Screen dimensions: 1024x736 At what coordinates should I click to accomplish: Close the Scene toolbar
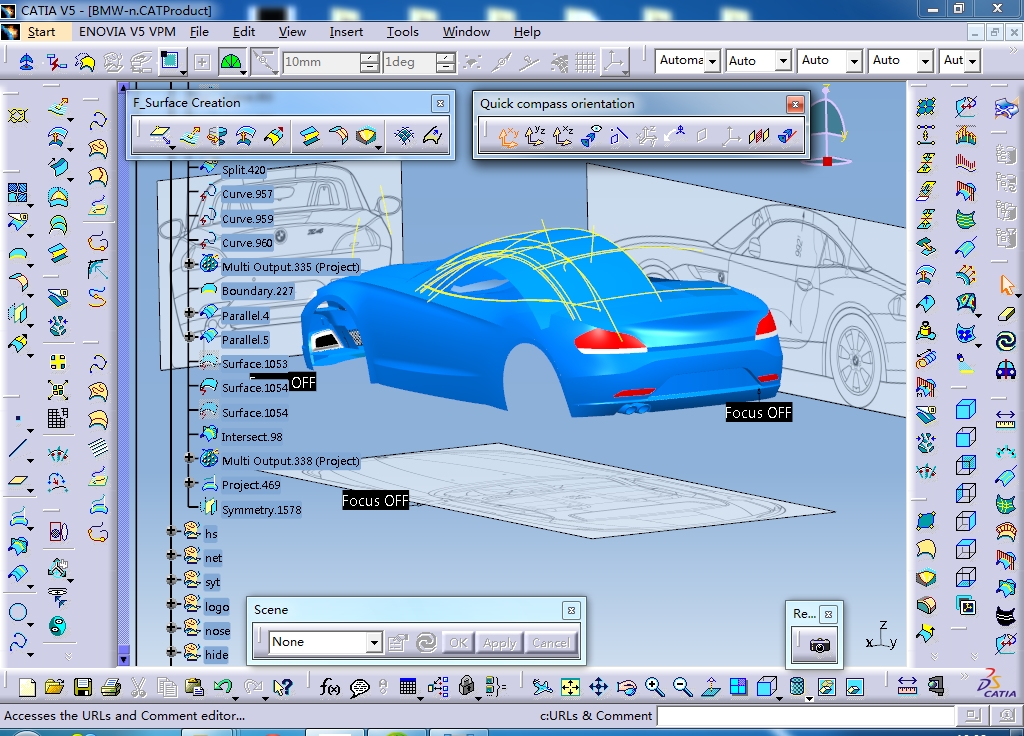coord(571,610)
